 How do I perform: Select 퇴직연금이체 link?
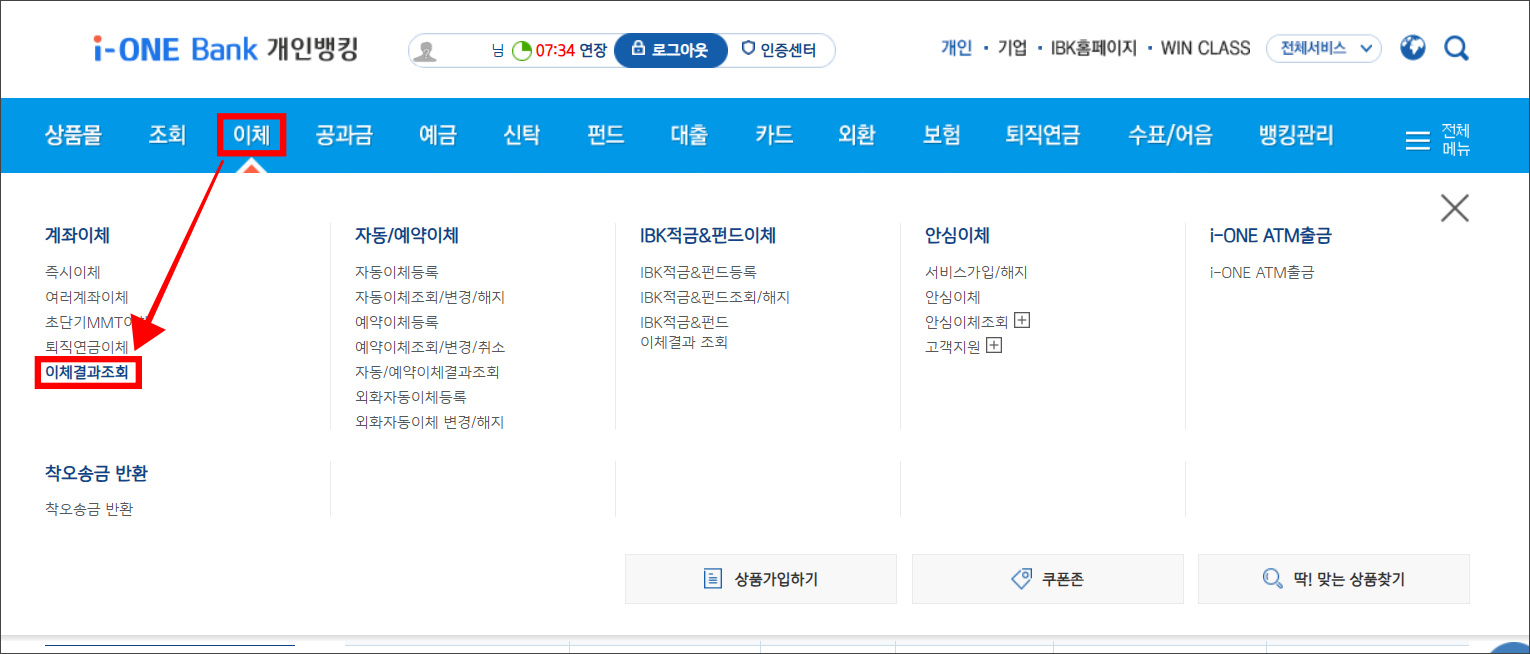87,347
